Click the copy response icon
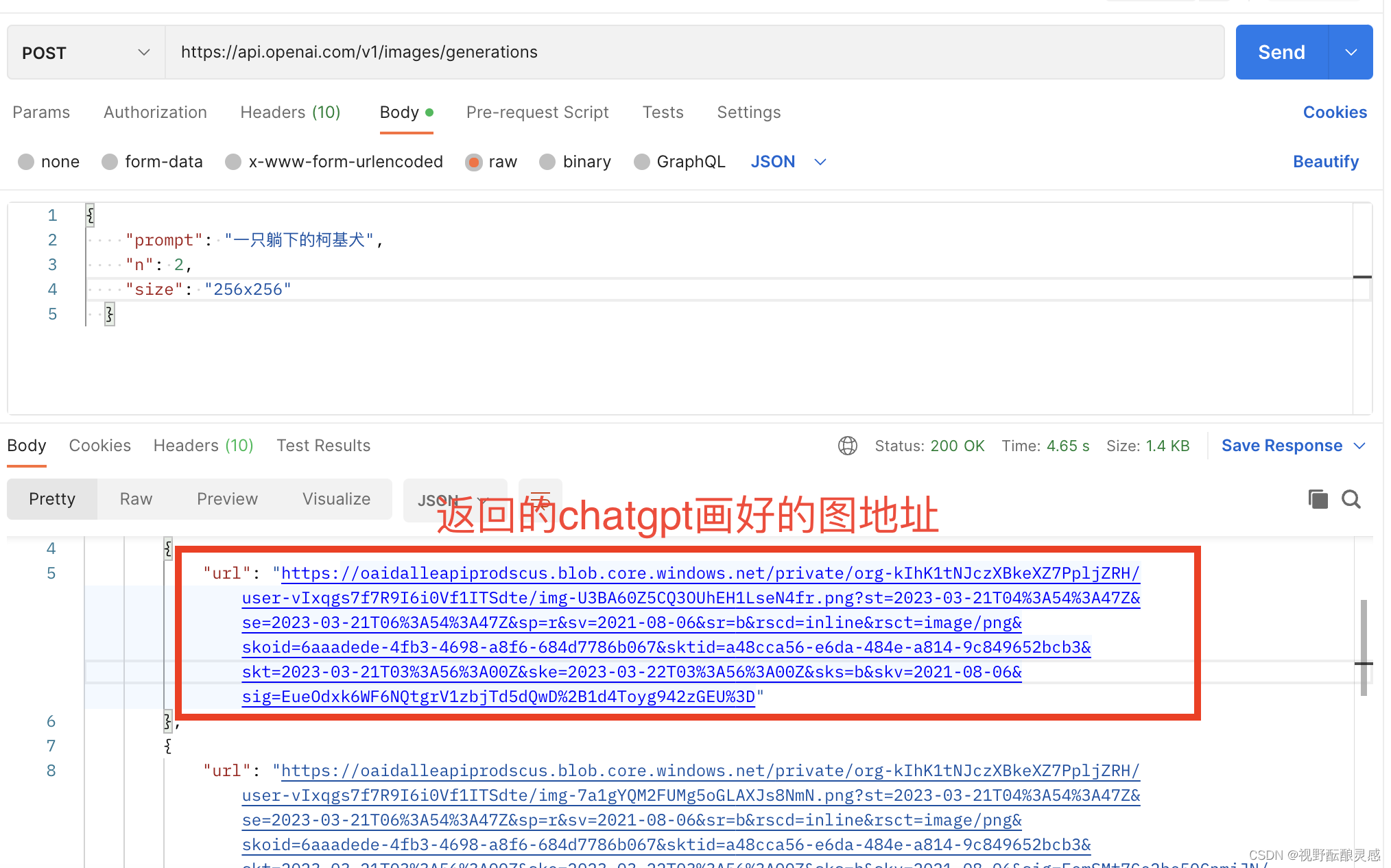The width and height of the screenshot is (1391, 868). tap(1318, 499)
